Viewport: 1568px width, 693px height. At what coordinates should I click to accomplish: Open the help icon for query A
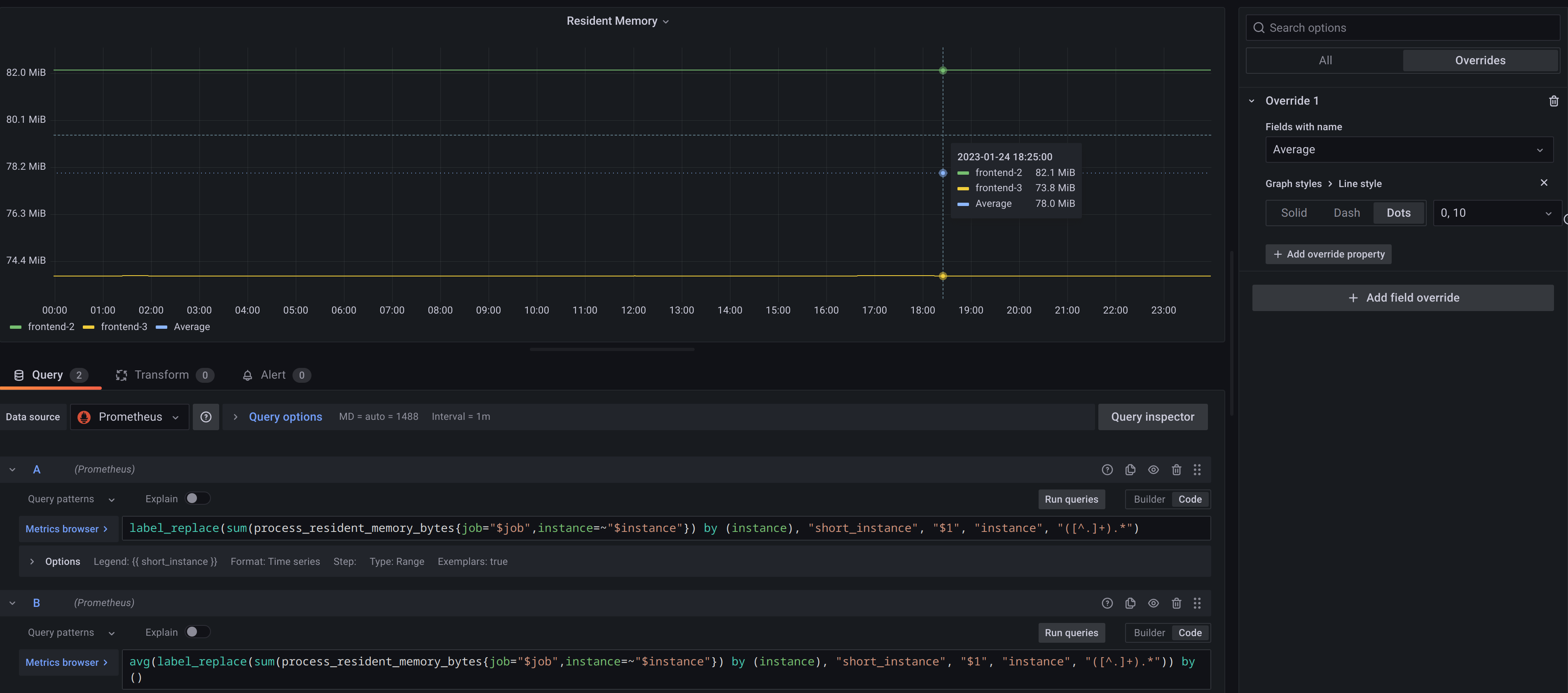point(1107,470)
